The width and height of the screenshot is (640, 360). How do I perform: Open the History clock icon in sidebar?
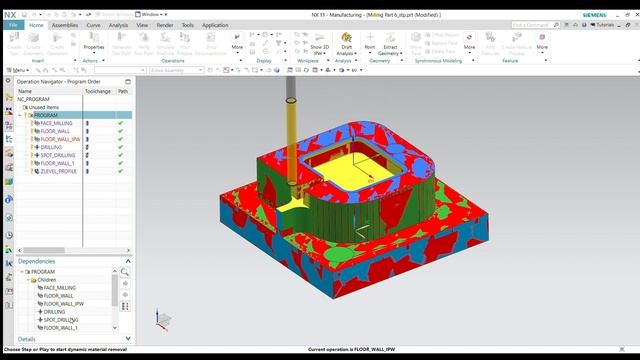pos(9,235)
